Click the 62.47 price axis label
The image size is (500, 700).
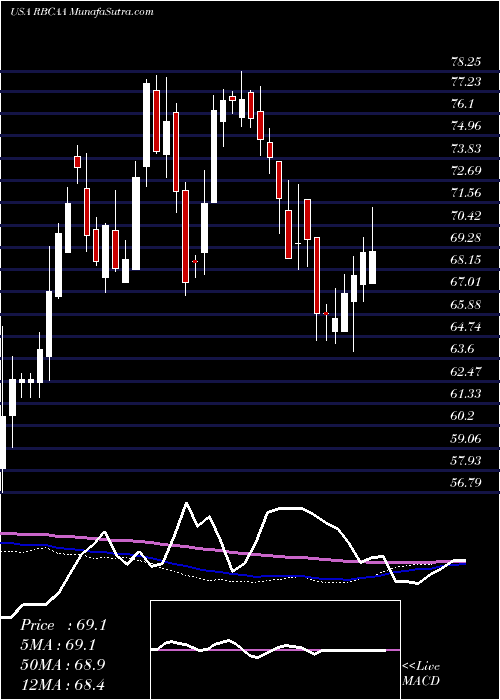coord(467,371)
